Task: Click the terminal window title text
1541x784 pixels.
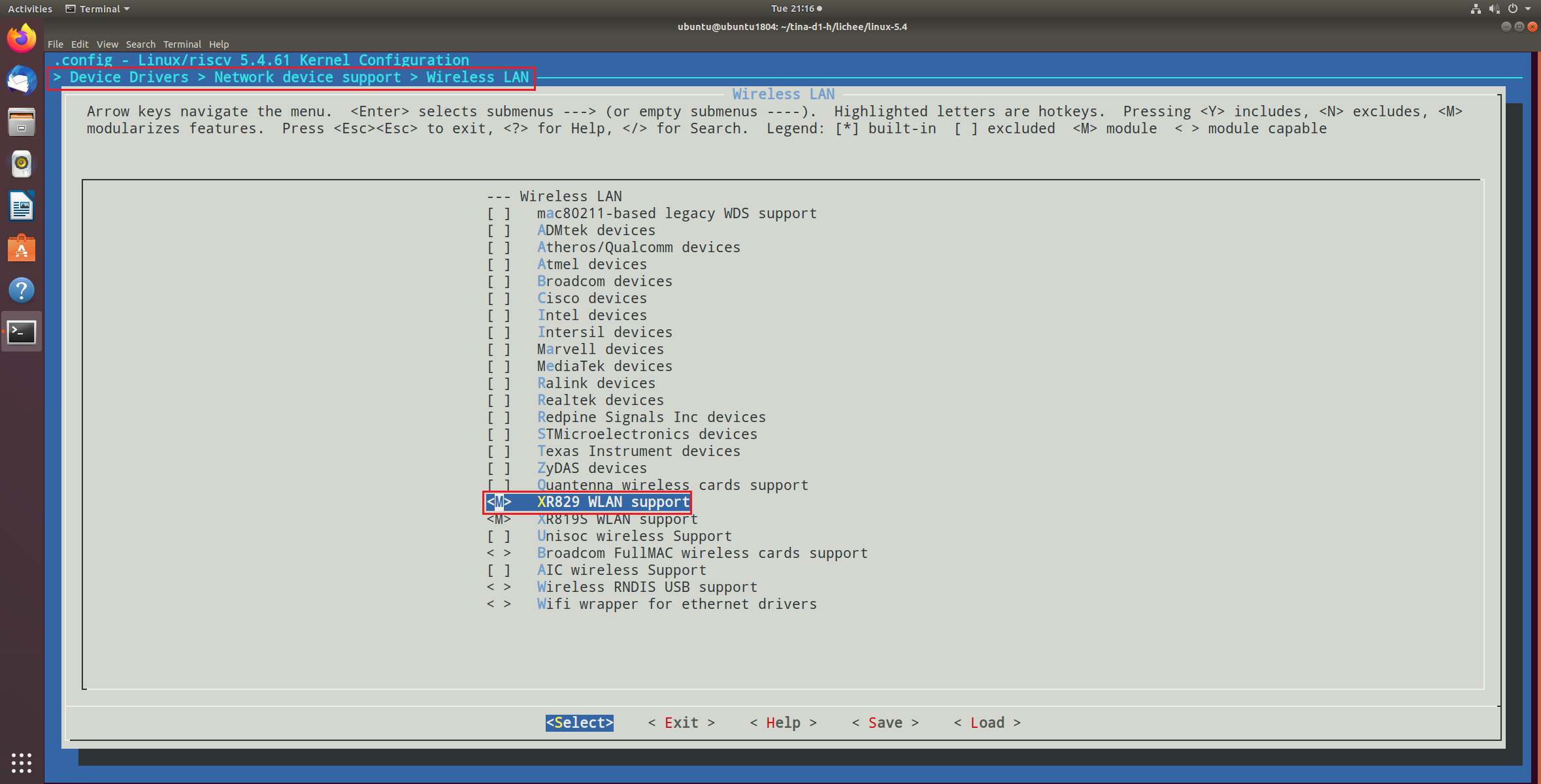Action: [792, 27]
